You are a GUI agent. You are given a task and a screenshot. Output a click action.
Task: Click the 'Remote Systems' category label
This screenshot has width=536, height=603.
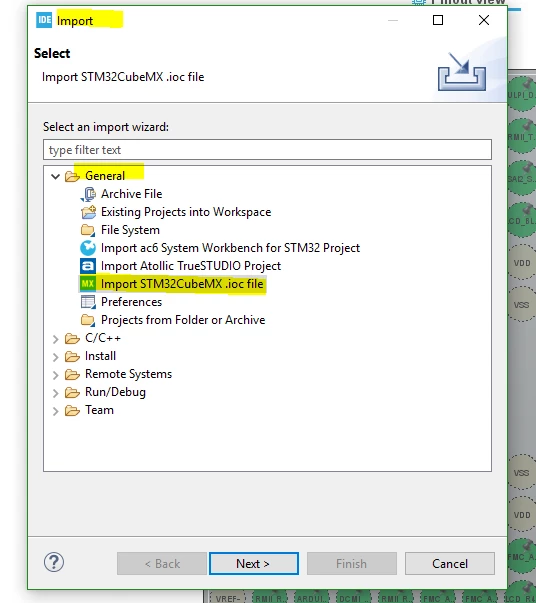128,374
